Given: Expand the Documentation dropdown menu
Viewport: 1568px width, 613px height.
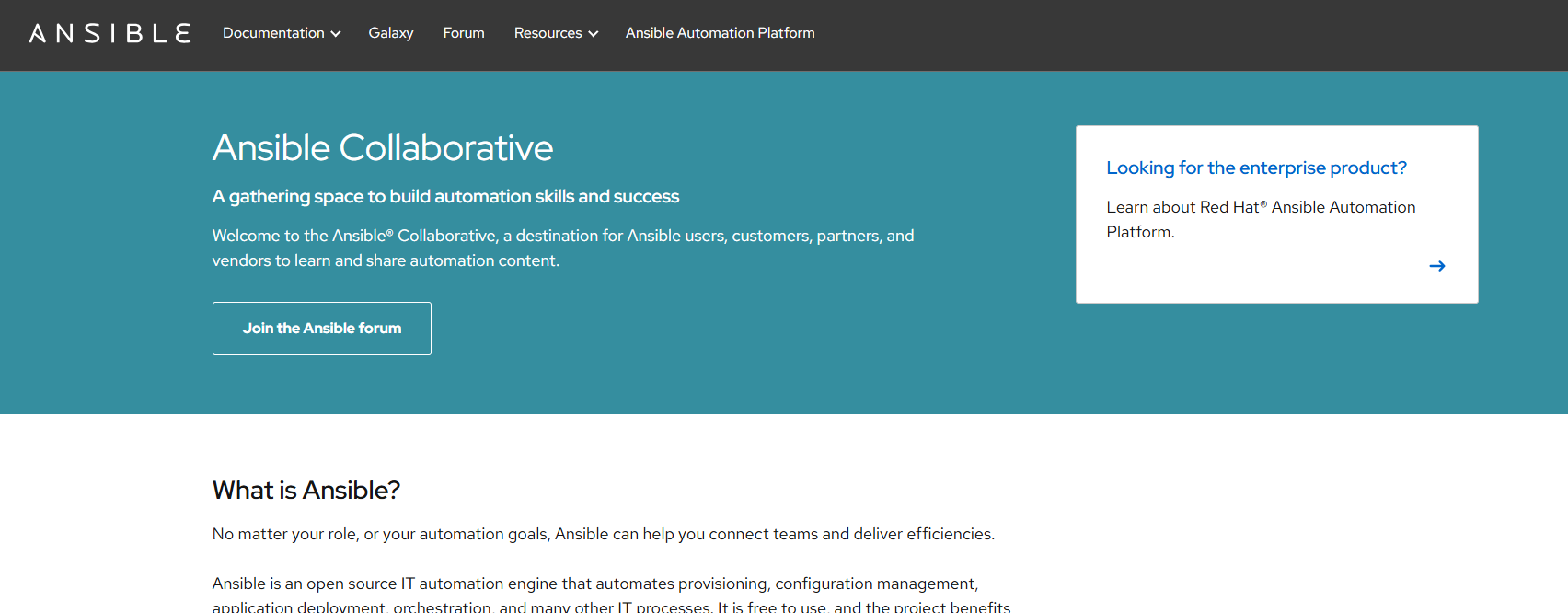Looking at the screenshot, I should click(282, 33).
